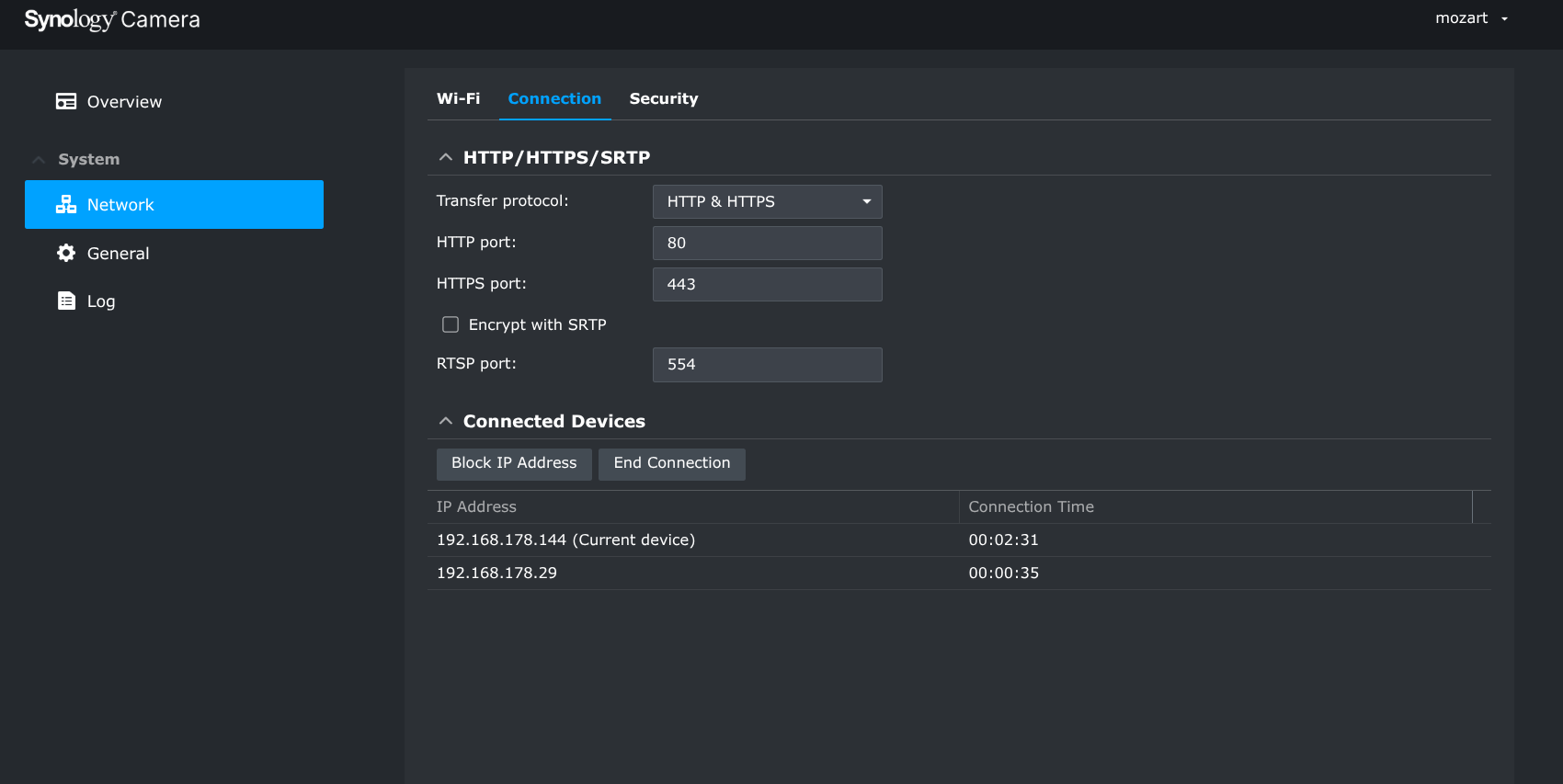Image resolution: width=1563 pixels, height=784 pixels.
Task: Collapse the Connected Devices section
Action: tap(446, 421)
